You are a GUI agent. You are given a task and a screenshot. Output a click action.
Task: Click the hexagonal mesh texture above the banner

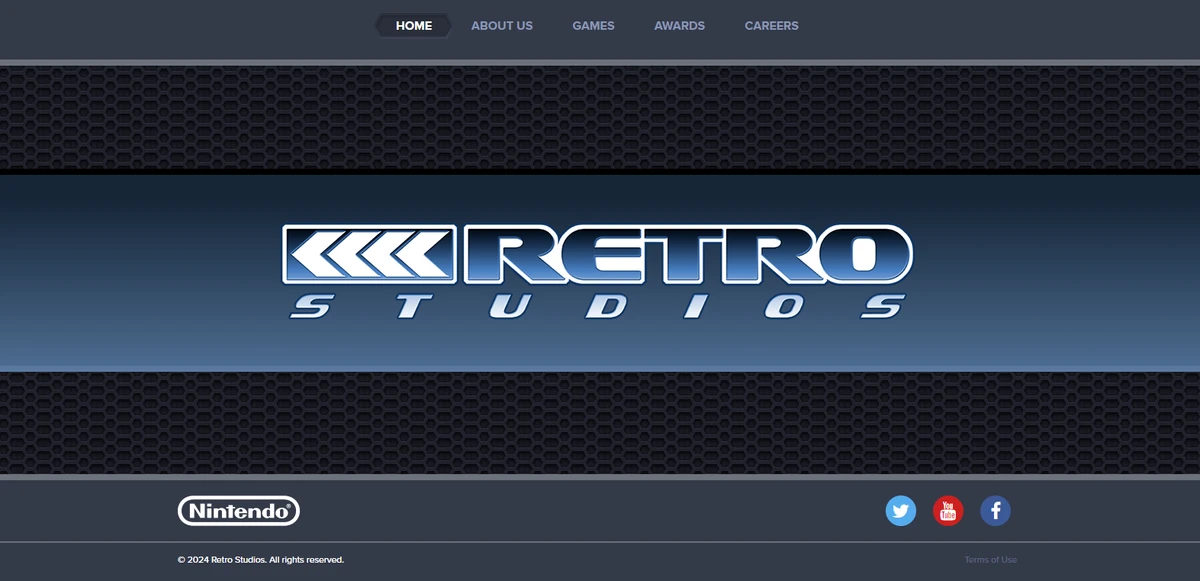tap(600, 117)
